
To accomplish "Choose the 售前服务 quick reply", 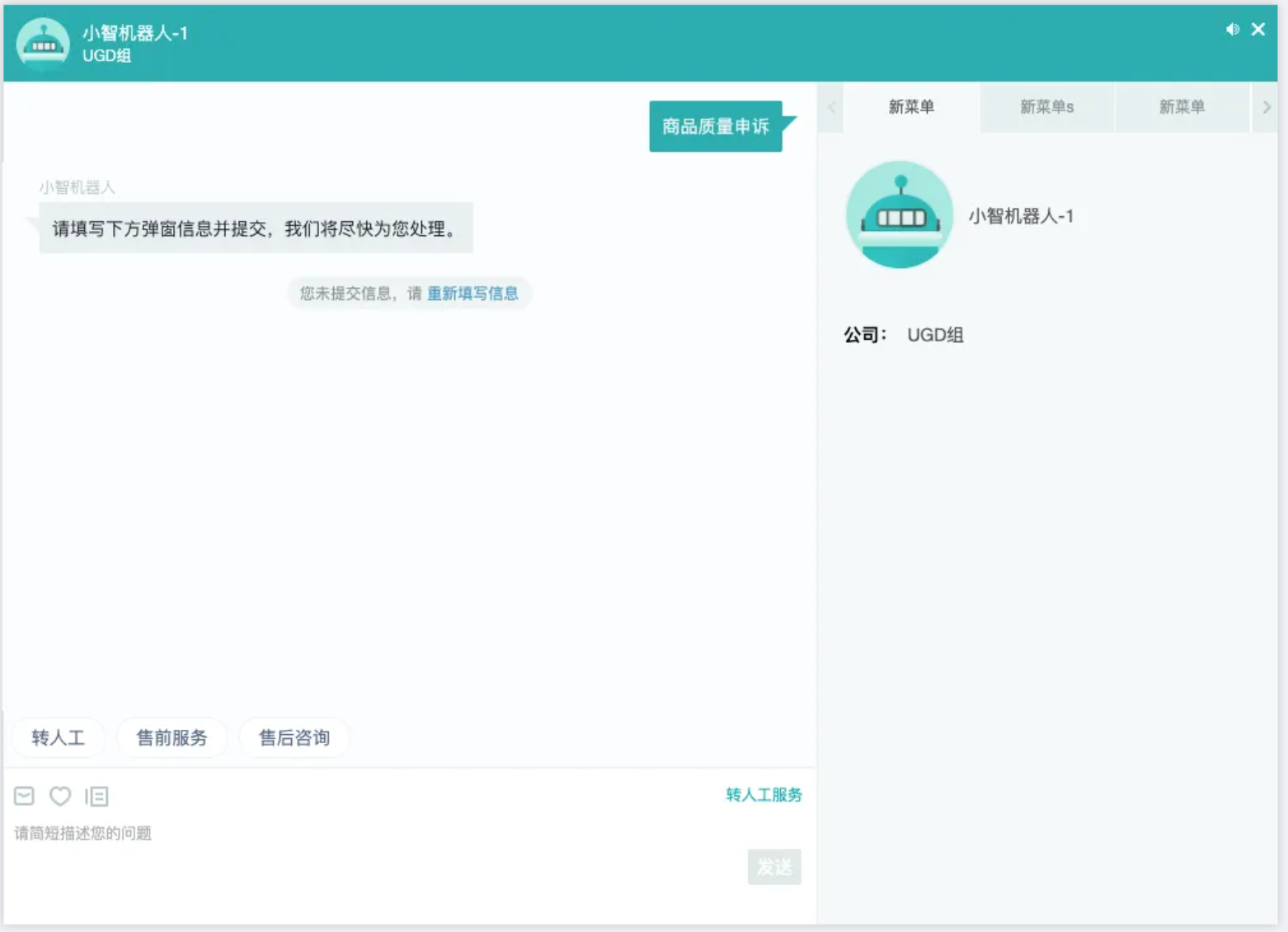I will tap(172, 737).
